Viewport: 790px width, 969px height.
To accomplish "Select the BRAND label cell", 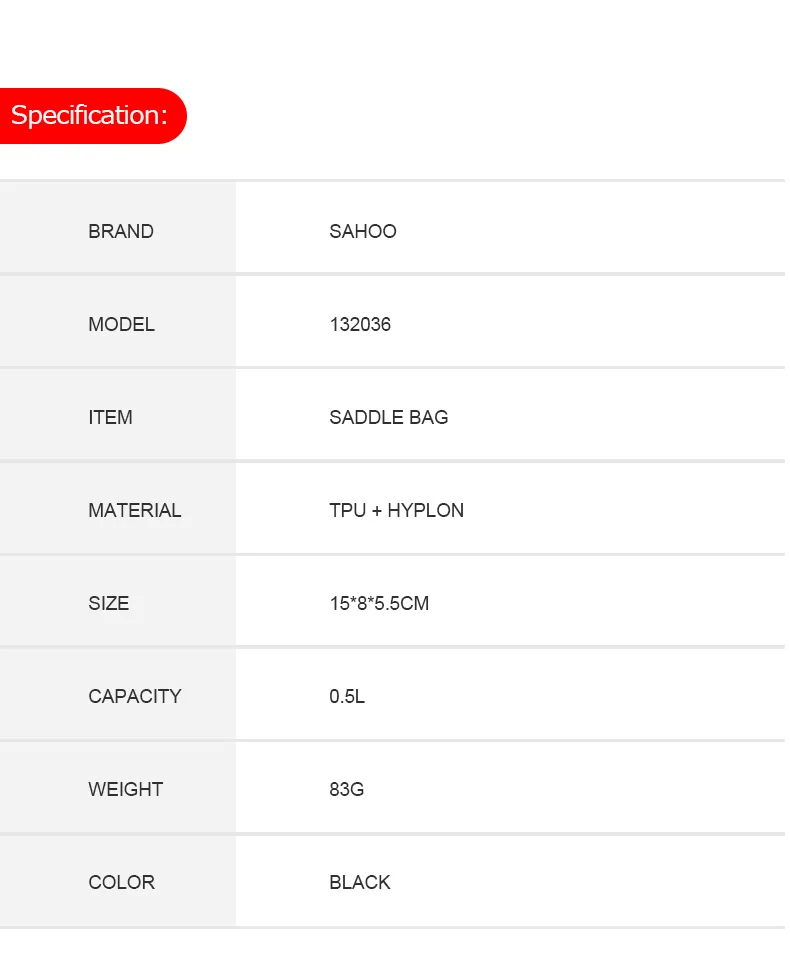I will pos(117,228).
